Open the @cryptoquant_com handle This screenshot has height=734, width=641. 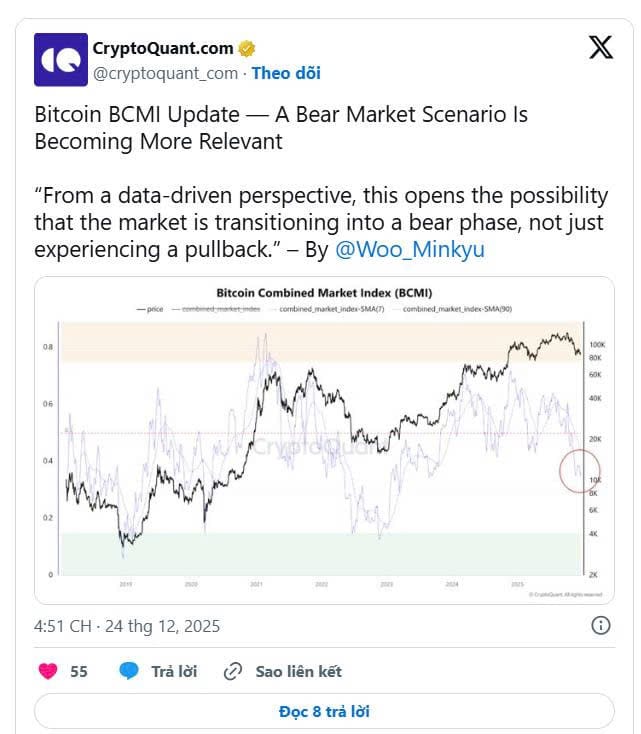coord(166,73)
